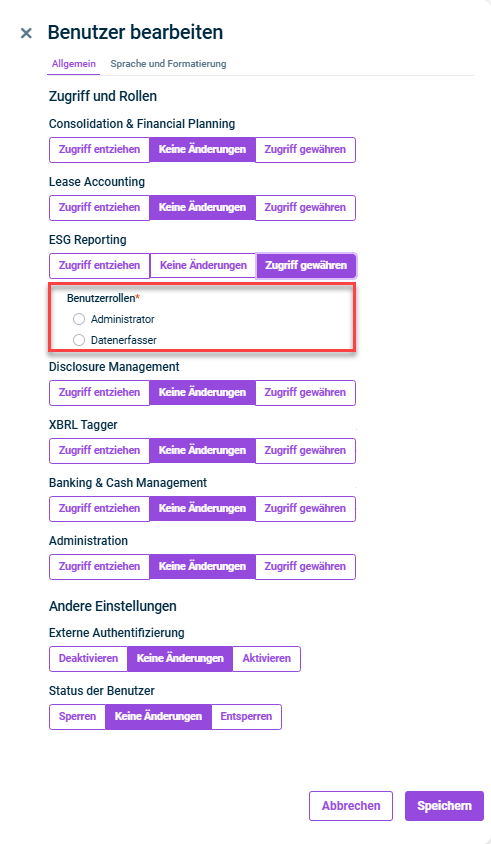Viewport: 491px width, 844px height.
Task: Set ESG Reporting to Keine Änderungen
Action: pos(203,266)
